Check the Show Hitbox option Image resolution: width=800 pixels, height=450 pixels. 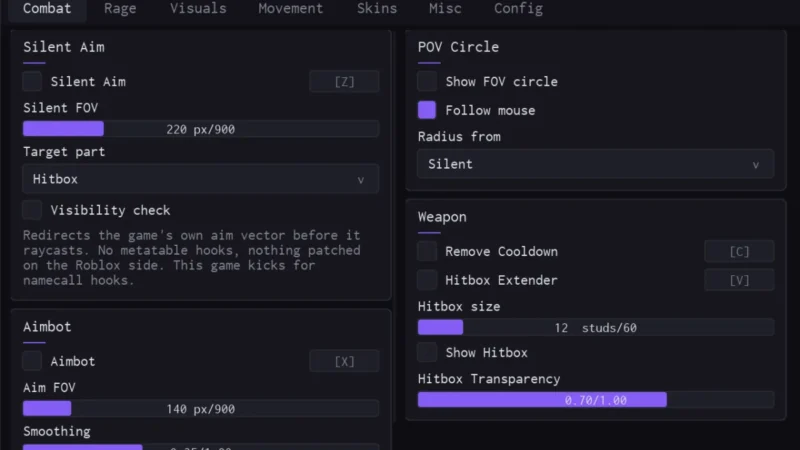point(427,353)
